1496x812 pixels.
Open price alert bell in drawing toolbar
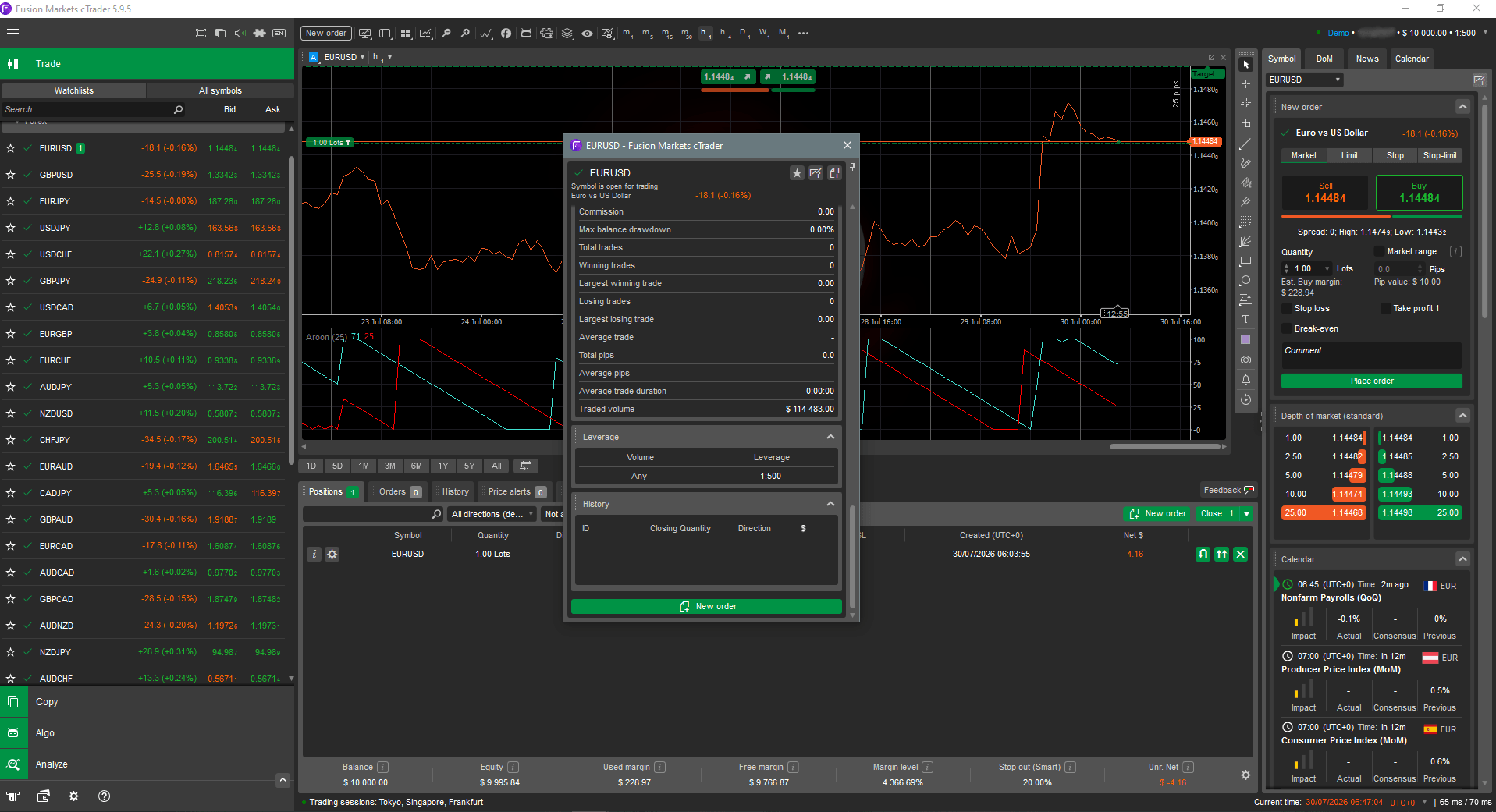point(1245,380)
